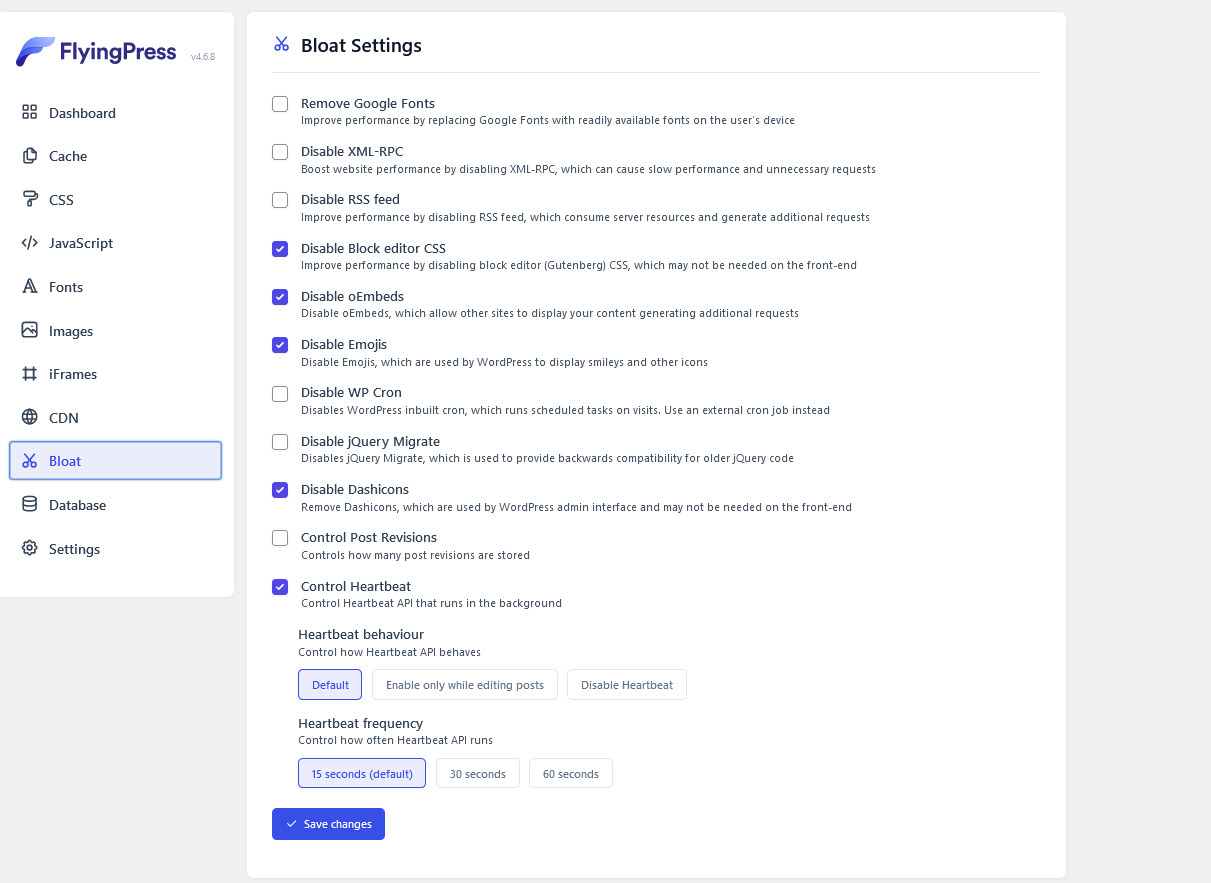The width and height of the screenshot is (1211, 883).
Task: Uncheck the Control Heartbeat checkbox
Action: coord(280,587)
